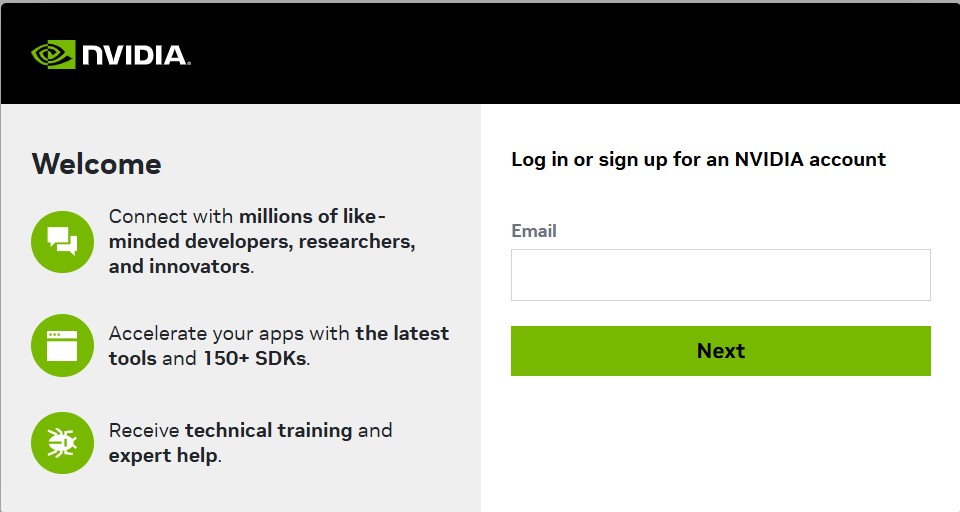
Task: Click the '150+ SDKs' bold text
Action: coord(255,358)
